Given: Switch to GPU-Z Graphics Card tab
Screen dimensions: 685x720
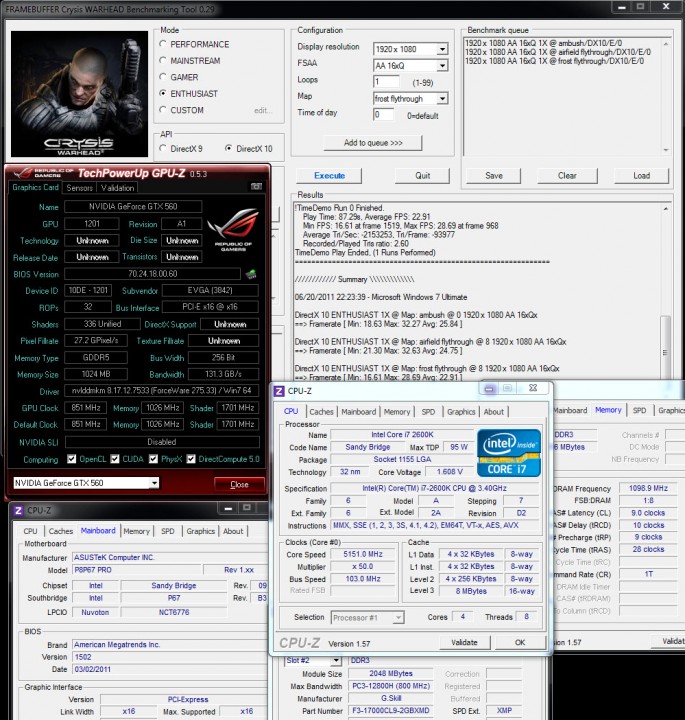Looking at the screenshot, I should pos(35,187).
